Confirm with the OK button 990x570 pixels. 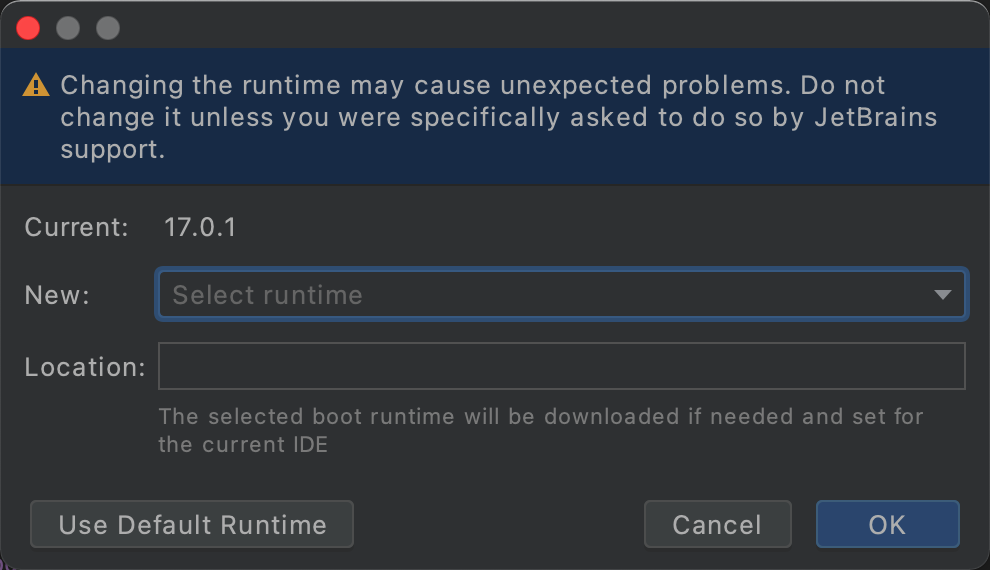[887, 525]
